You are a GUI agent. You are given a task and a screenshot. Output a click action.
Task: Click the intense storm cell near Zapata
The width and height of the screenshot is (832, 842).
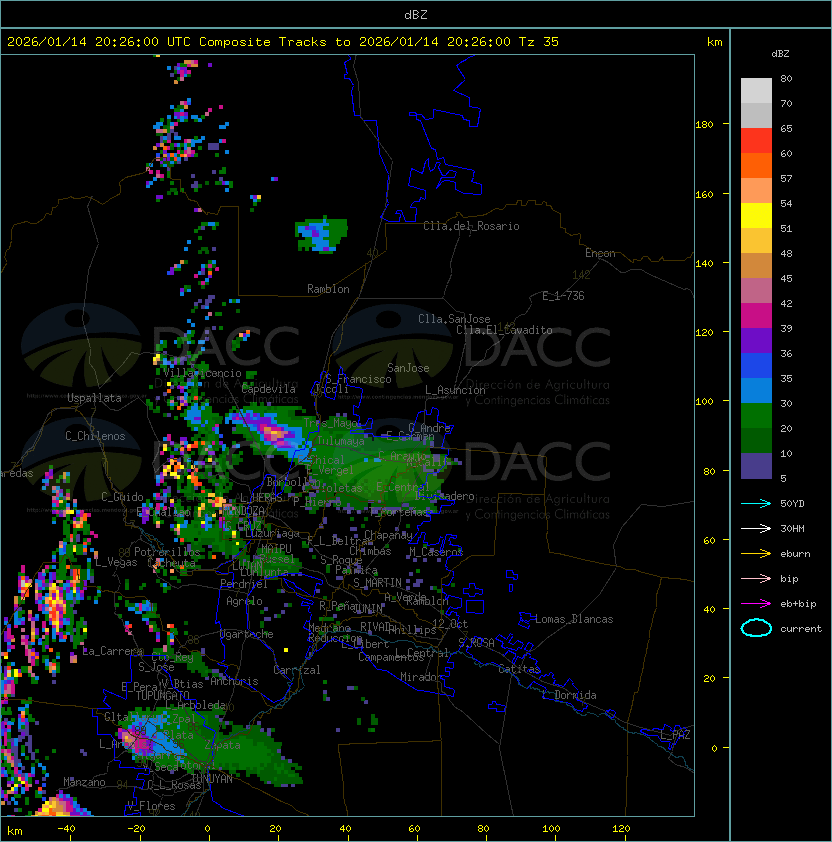coord(139,740)
